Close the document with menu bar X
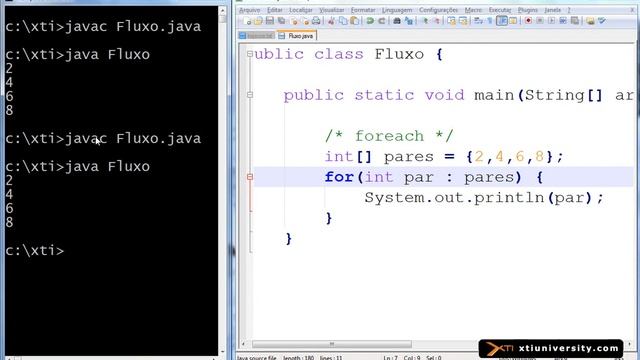 pos(632,10)
